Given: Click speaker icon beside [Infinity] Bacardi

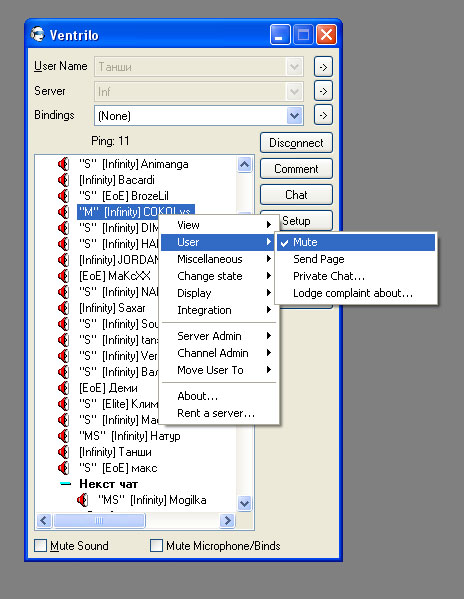Looking at the screenshot, I should (63, 180).
